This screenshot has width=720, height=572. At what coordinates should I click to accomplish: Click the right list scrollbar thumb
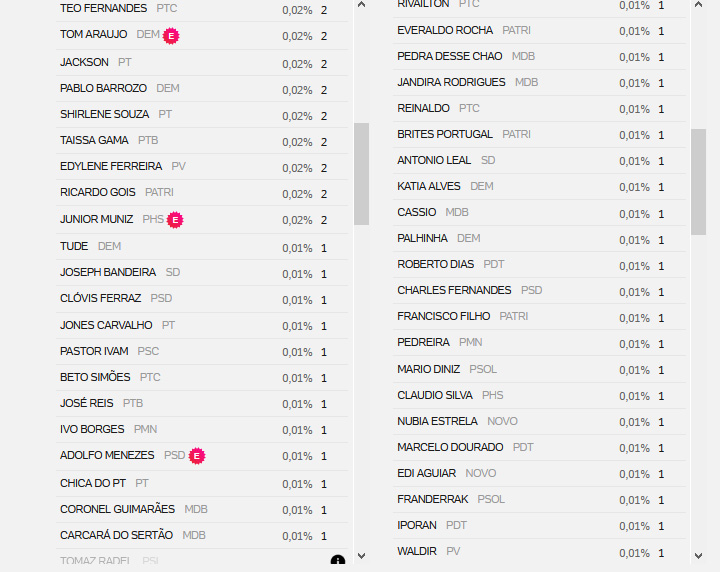[x=698, y=182]
